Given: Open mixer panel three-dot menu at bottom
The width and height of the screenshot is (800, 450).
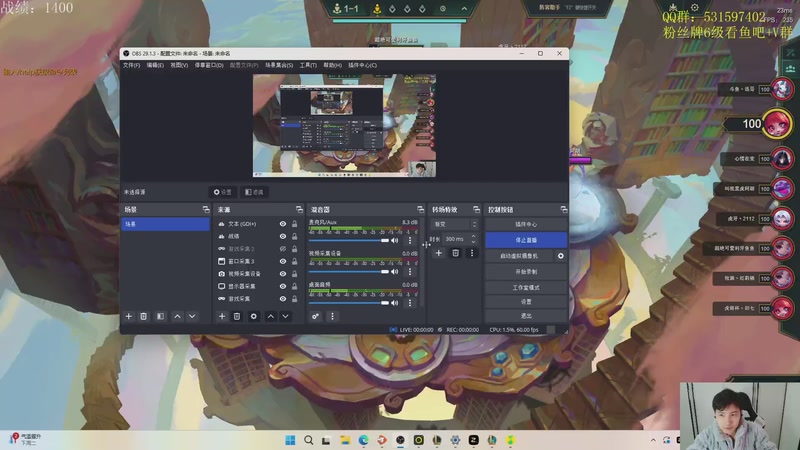Looking at the screenshot, I should click(x=332, y=316).
